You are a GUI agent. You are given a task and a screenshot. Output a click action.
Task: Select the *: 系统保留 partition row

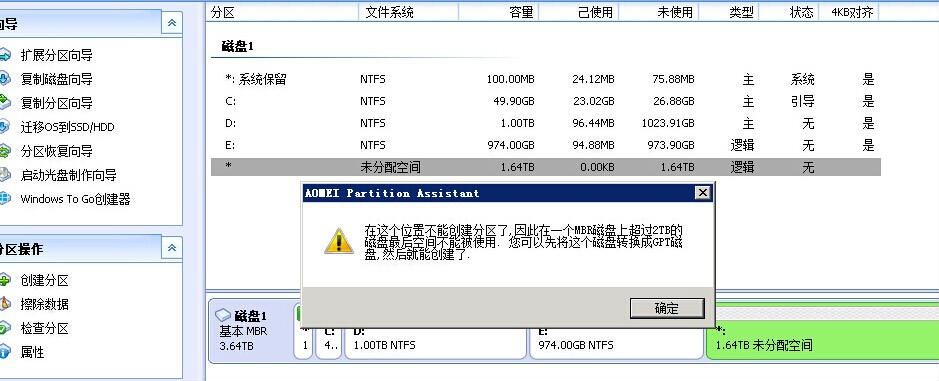click(x=546, y=79)
